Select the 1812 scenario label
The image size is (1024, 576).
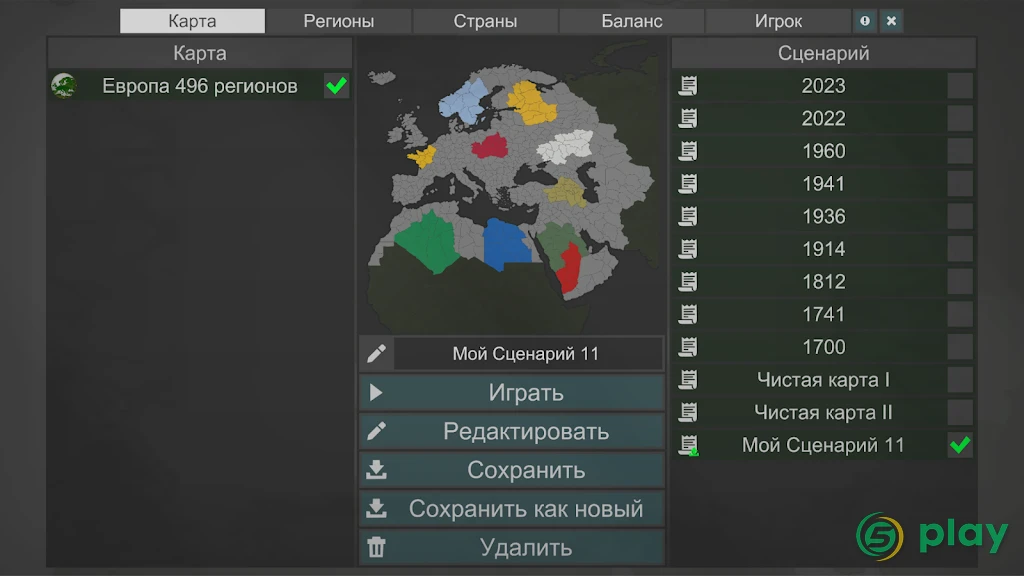click(x=824, y=281)
